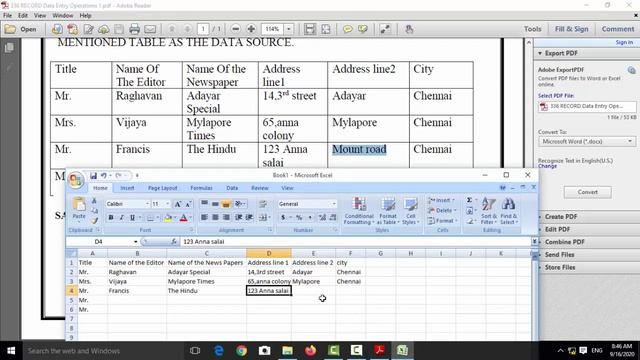Screen dimensions: 640x360
Task: Zoom in with the plus icon in Adobe Reader
Action: point(251,29)
